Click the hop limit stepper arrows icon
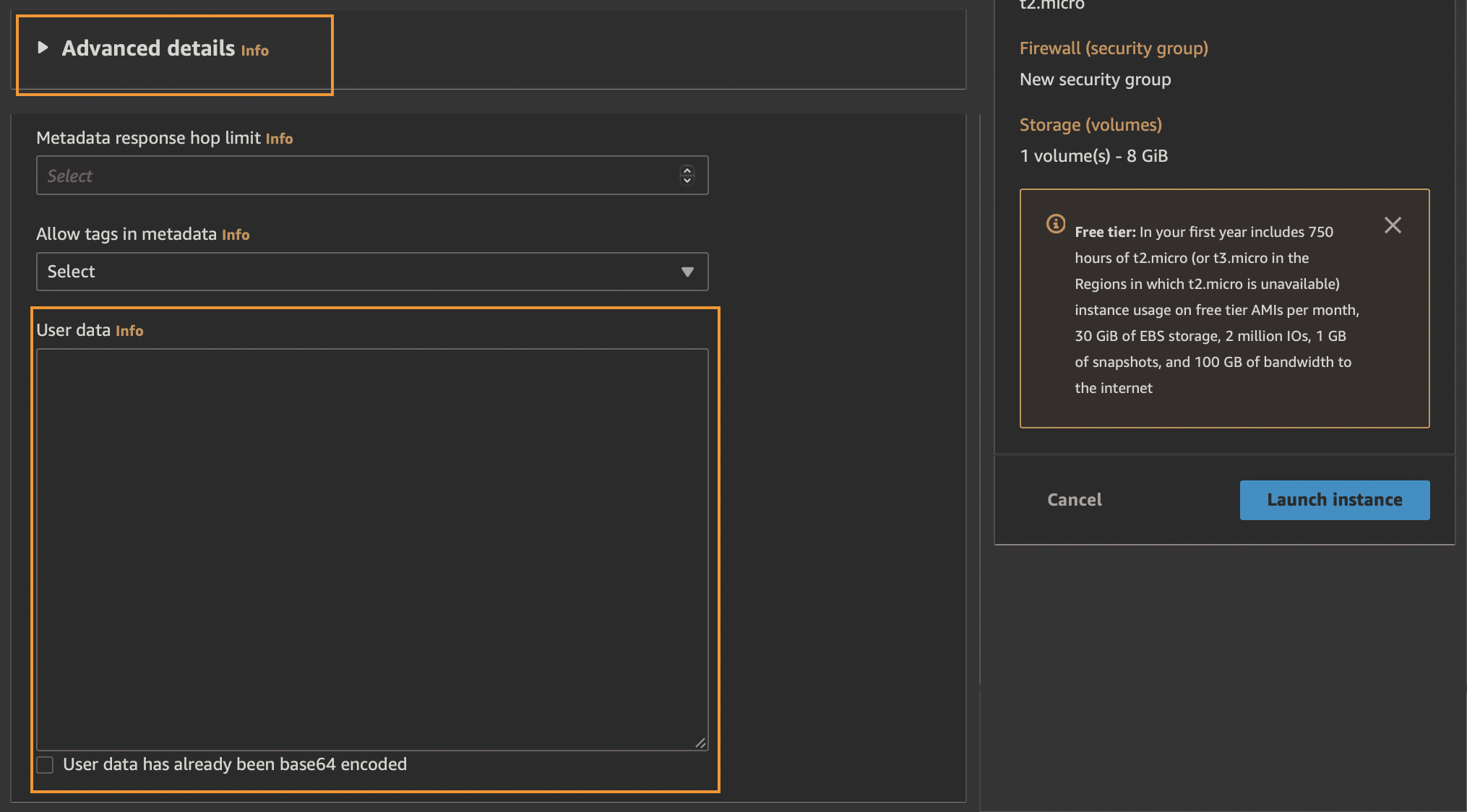This screenshot has width=1467, height=812. point(687,176)
